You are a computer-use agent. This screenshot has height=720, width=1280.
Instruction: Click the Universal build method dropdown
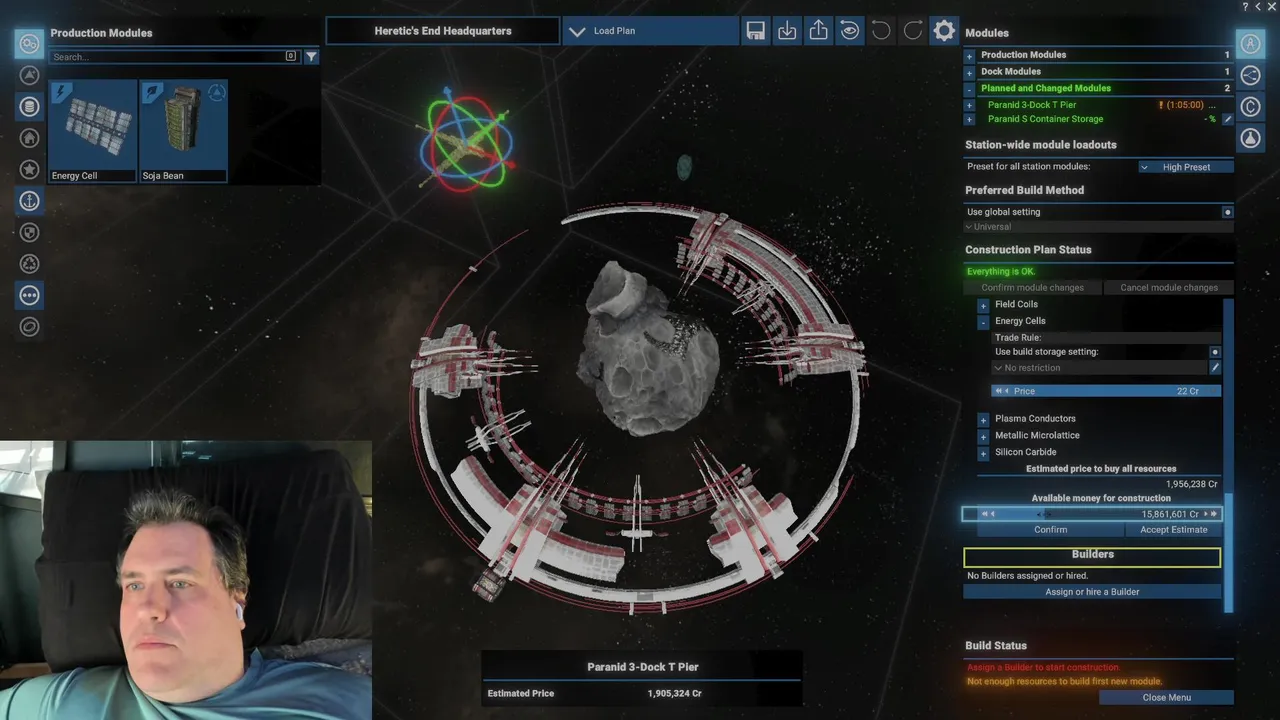pyautogui.click(x=1098, y=227)
